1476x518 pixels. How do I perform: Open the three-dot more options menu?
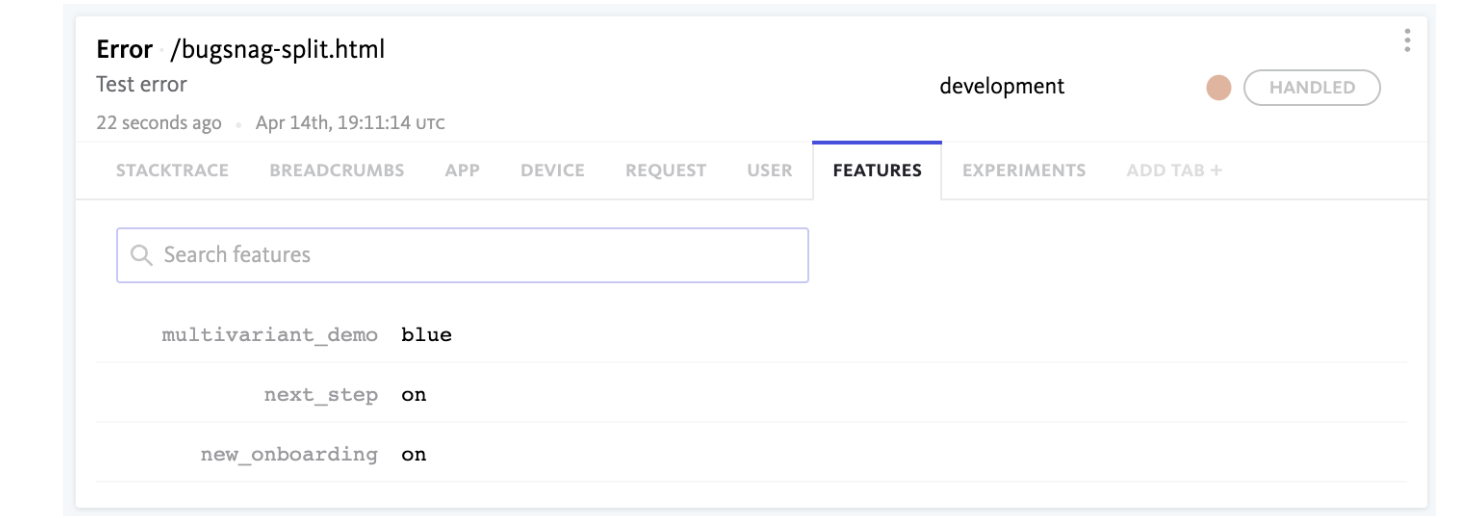click(x=1408, y=40)
